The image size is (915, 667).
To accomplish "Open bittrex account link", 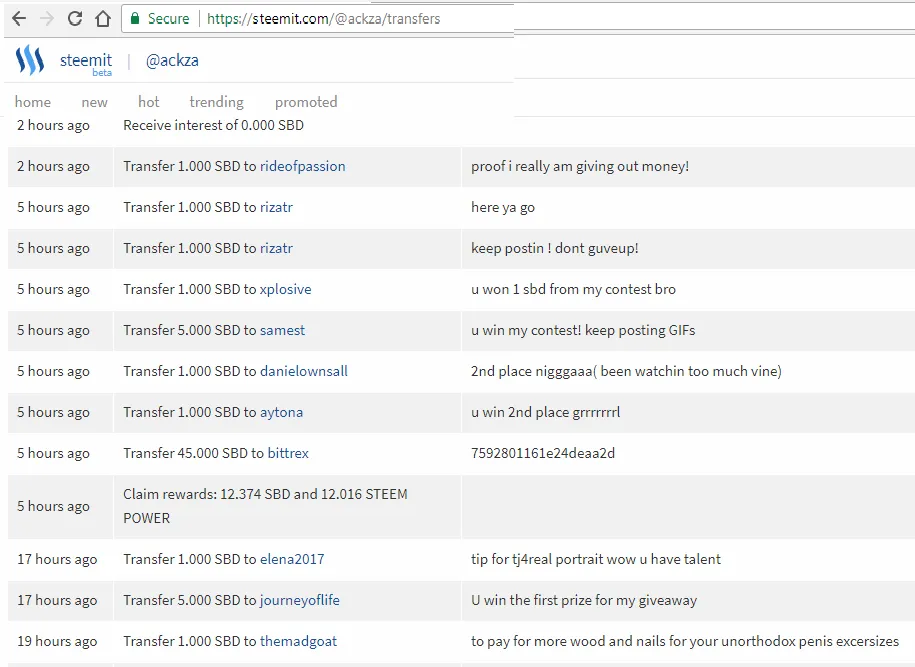I will pyautogui.click(x=288, y=453).
